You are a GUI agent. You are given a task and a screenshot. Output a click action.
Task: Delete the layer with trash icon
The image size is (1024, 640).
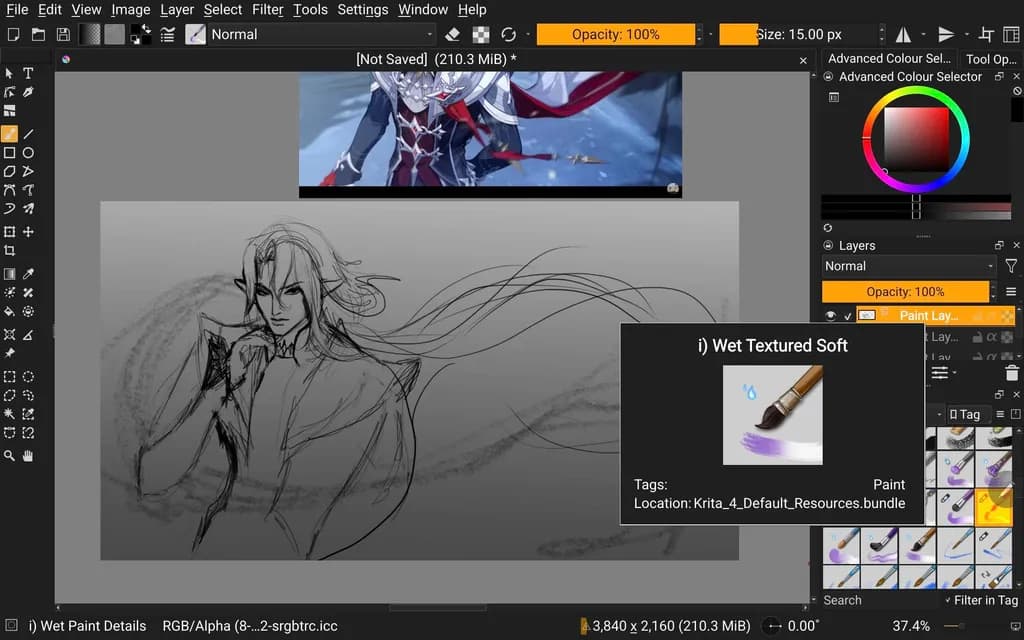point(1012,374)
